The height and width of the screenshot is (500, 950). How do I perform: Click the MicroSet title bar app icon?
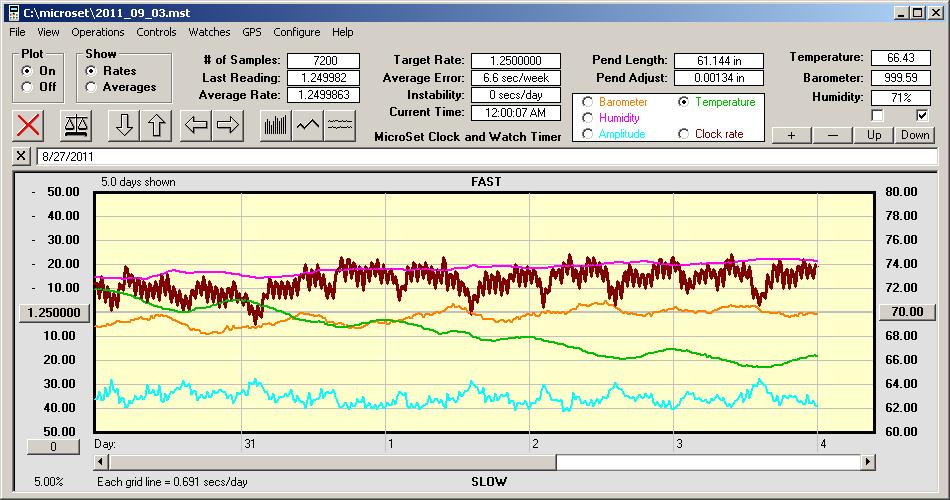click(13, 13)
